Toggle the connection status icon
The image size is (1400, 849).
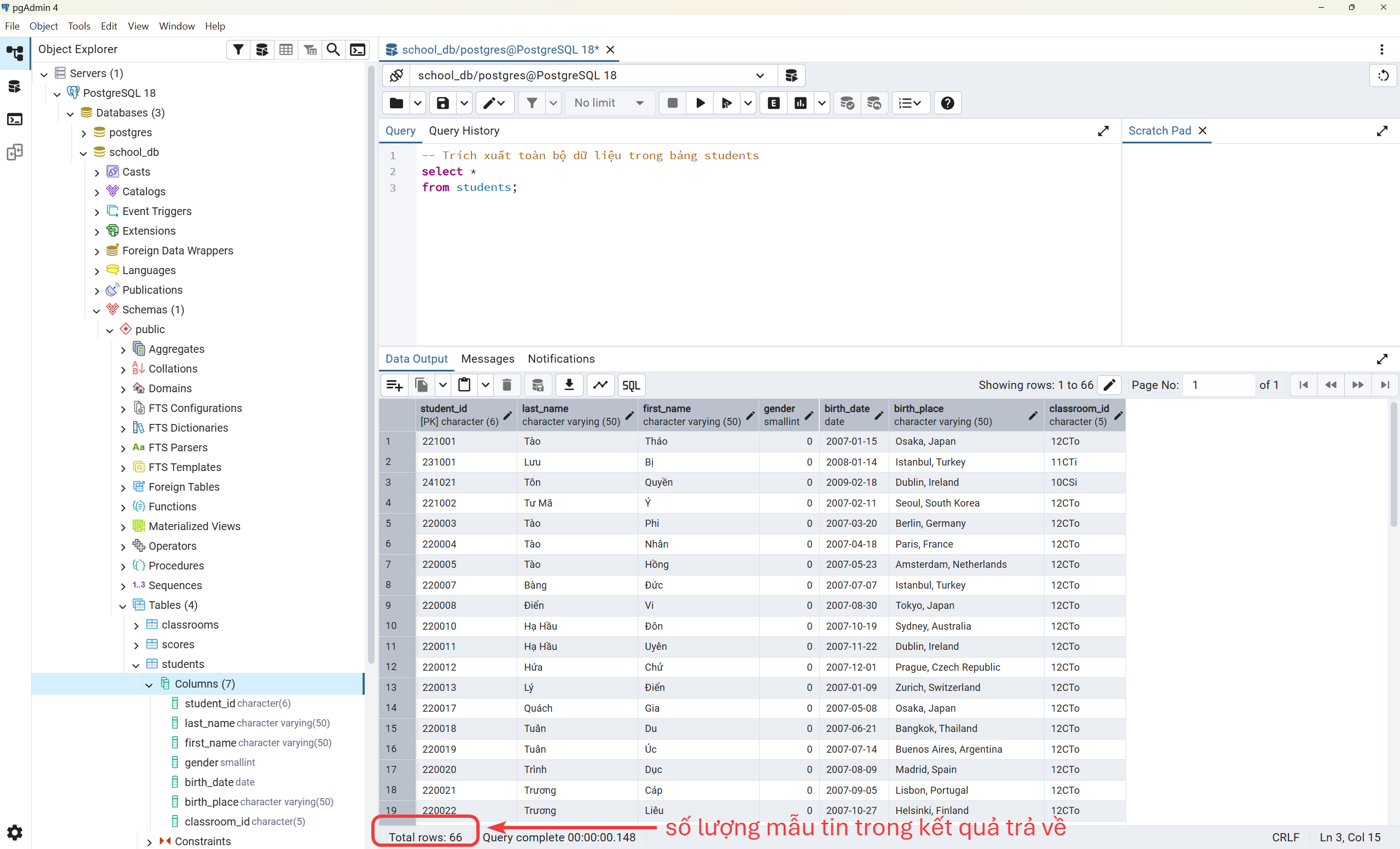pos(396,75)
